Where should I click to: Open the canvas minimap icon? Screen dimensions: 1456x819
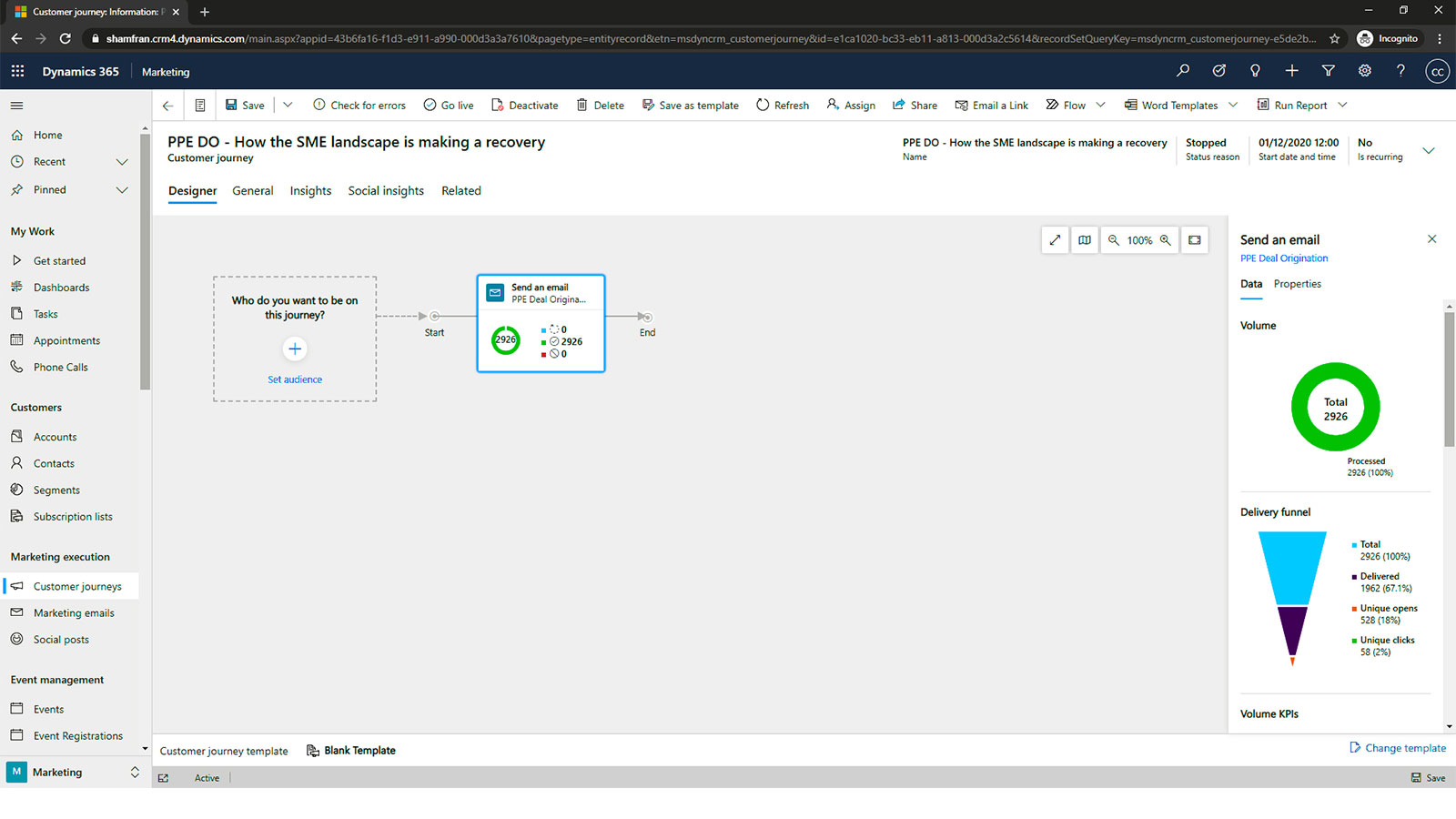click(x=1085, y=240)
